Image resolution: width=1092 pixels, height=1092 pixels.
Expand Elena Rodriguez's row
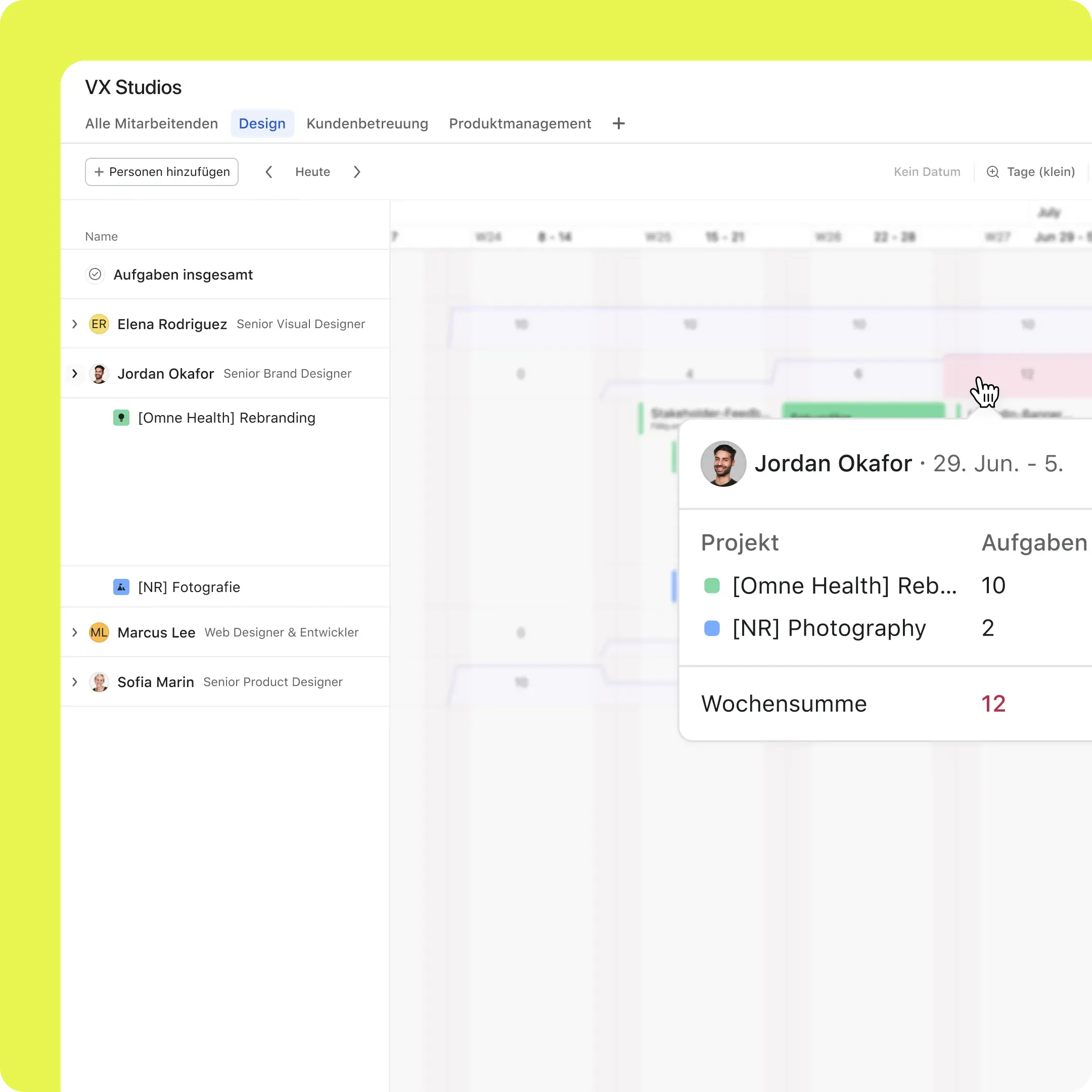[x=75, y=324]
